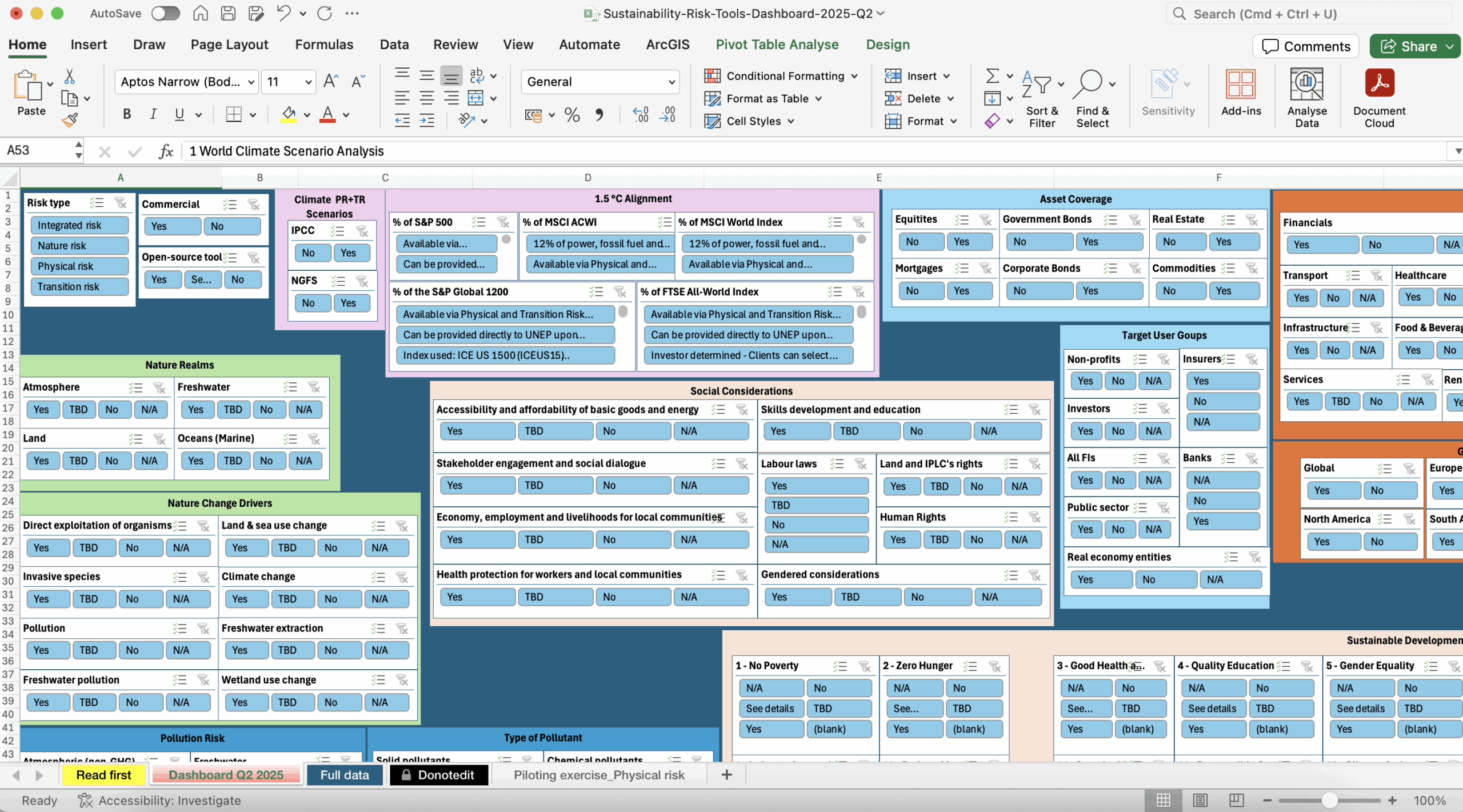Click the font color red swatch
1463x812 pixels.
[327, 114]
